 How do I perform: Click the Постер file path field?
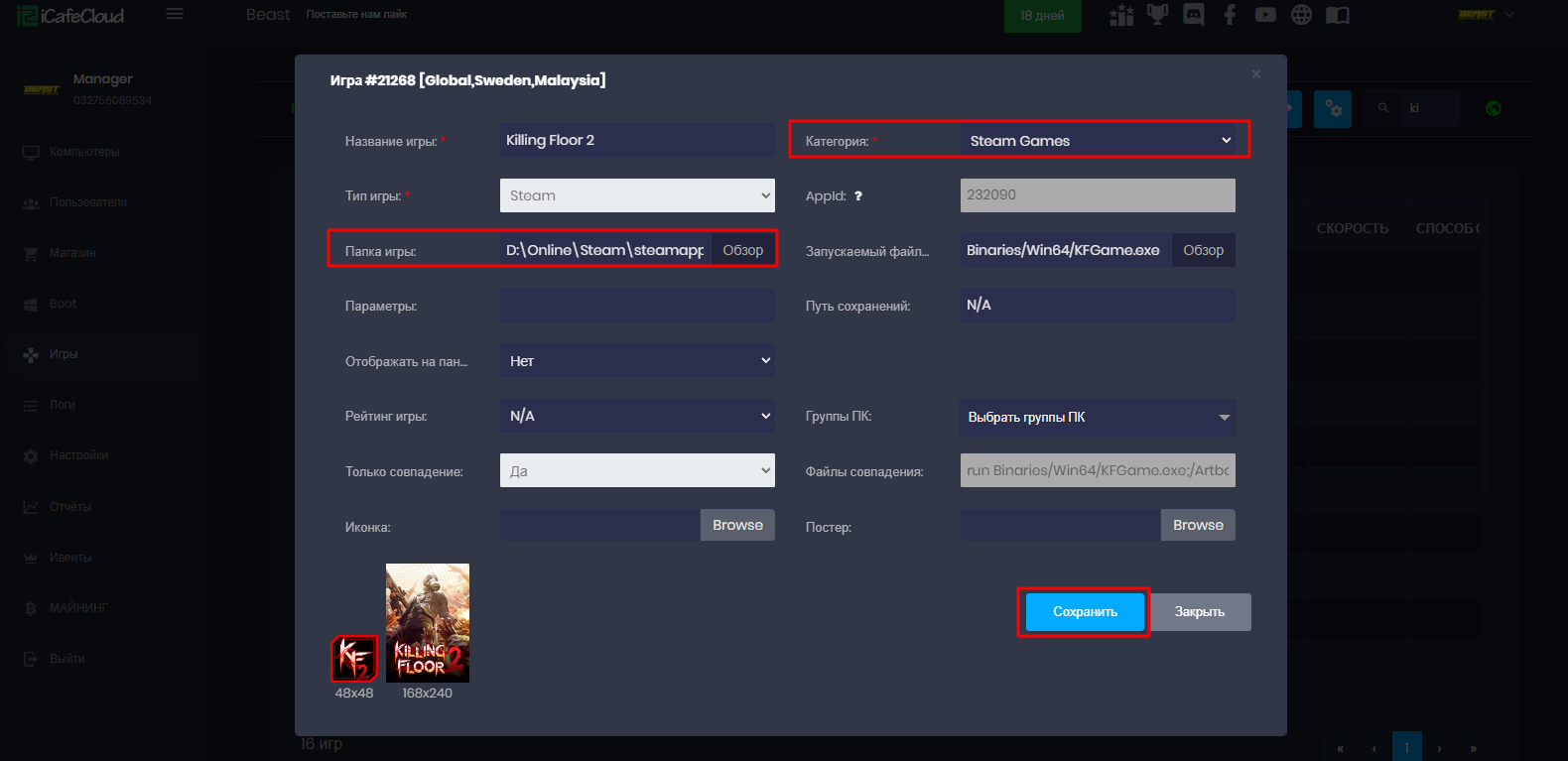click(x=1061, y=525)
